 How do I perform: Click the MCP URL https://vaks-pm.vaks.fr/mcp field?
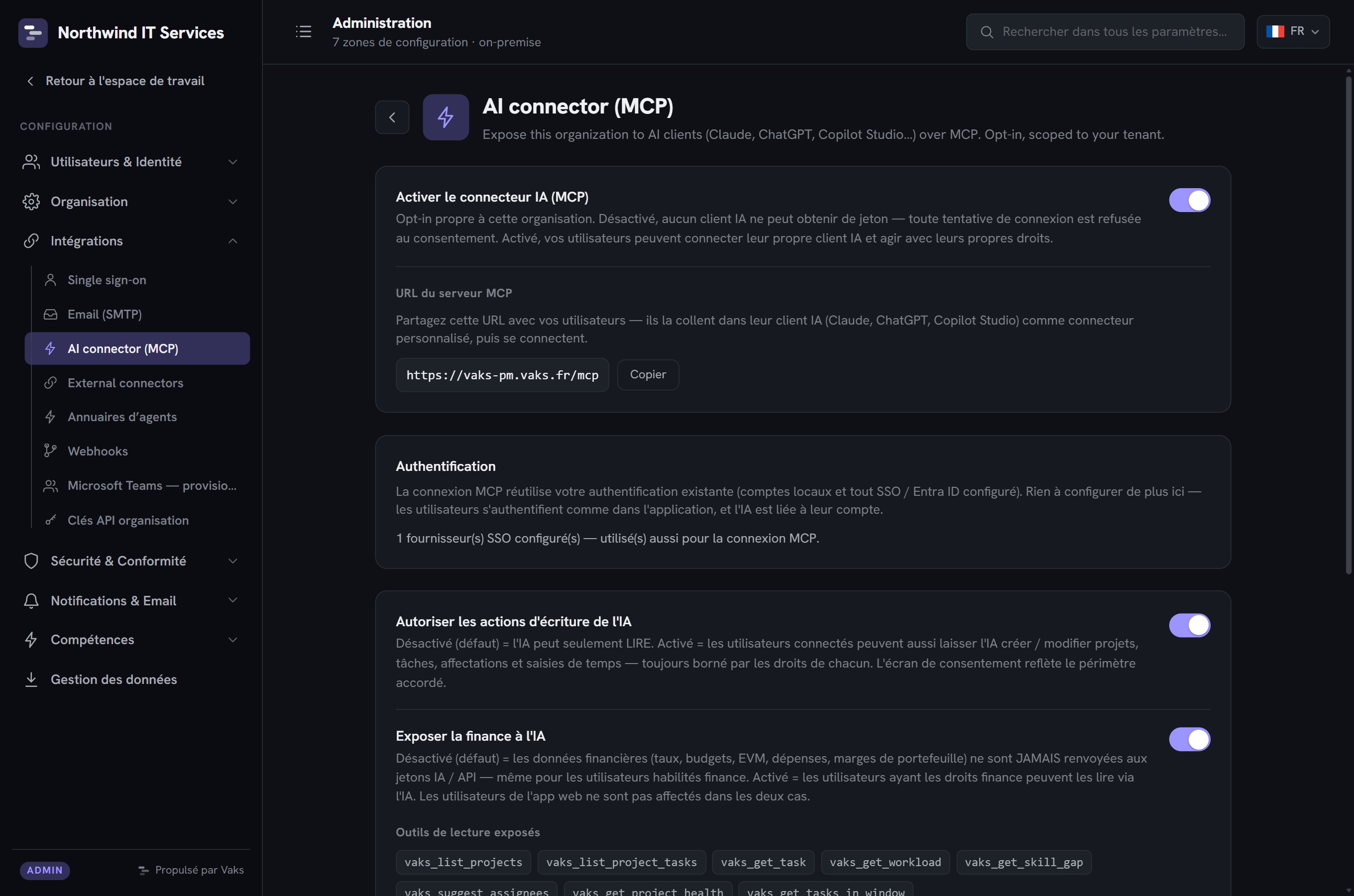502,375
